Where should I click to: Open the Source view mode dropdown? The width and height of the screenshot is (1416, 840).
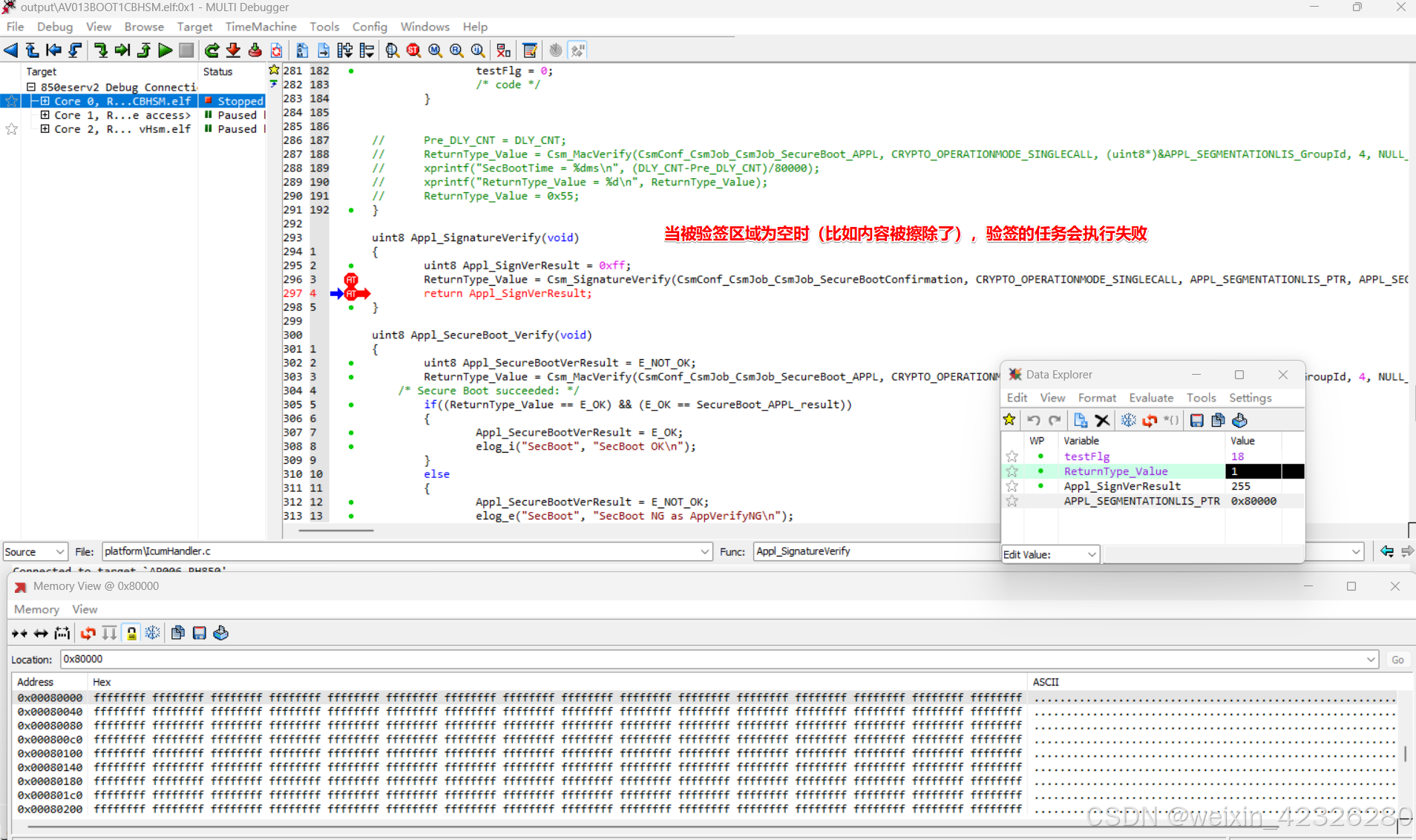click(x=35, y=551)
